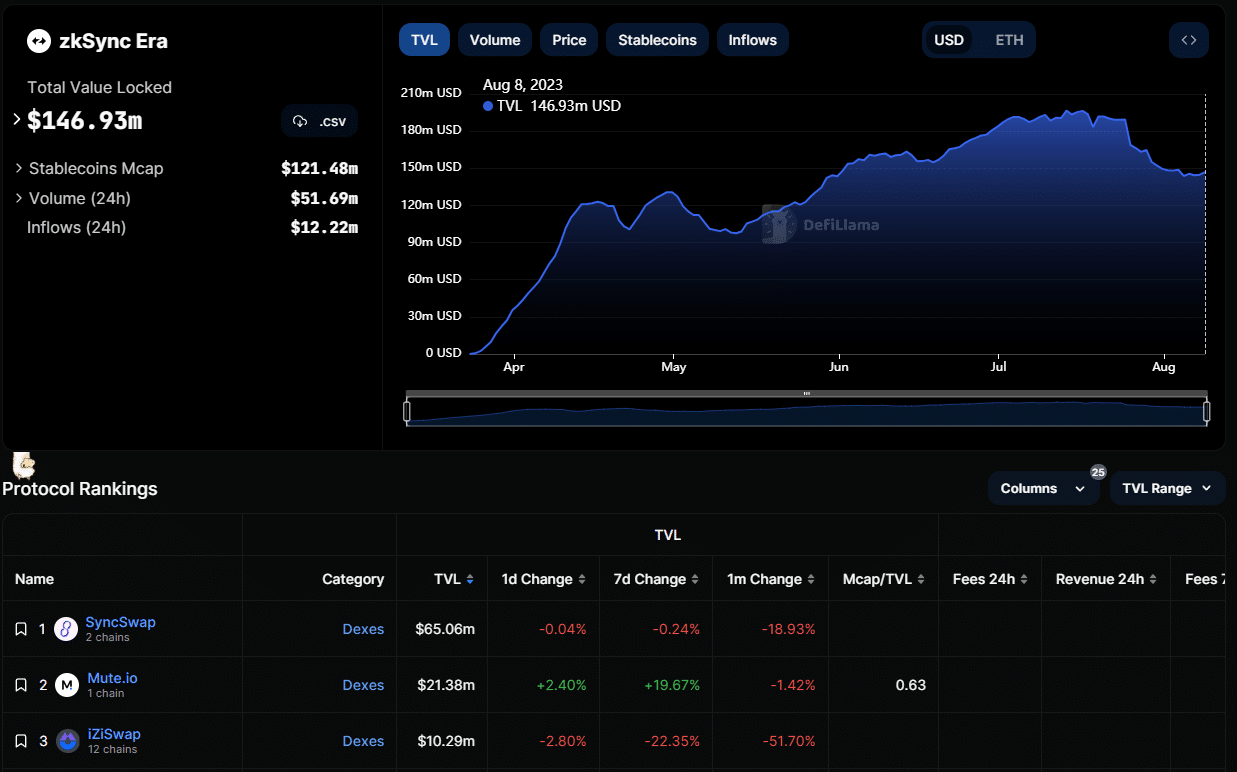Click the top grip of the range slider

click(x=807, y=393)
